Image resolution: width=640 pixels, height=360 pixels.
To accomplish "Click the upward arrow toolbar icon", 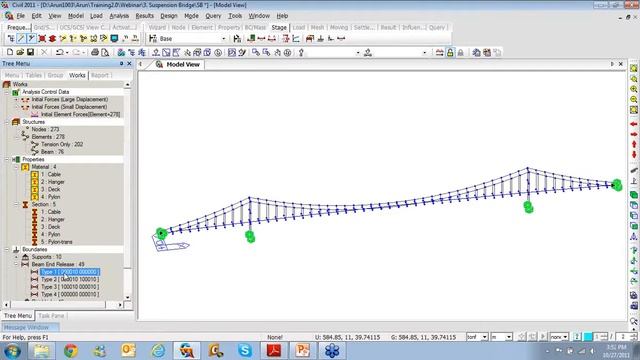I will 301,53.
